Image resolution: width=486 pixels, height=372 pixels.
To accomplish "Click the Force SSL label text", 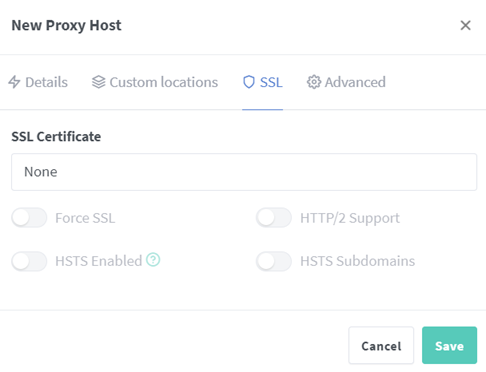I will [85, 218].
